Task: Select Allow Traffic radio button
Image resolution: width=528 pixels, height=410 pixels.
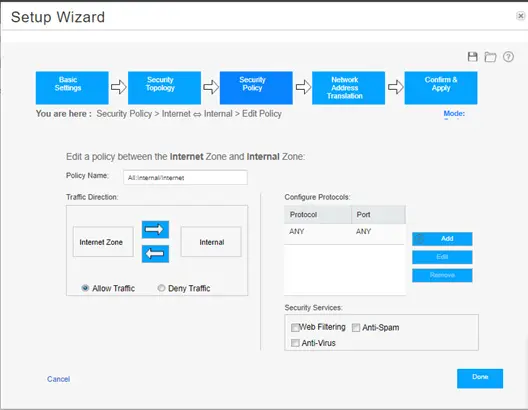Action: (85, 288)
